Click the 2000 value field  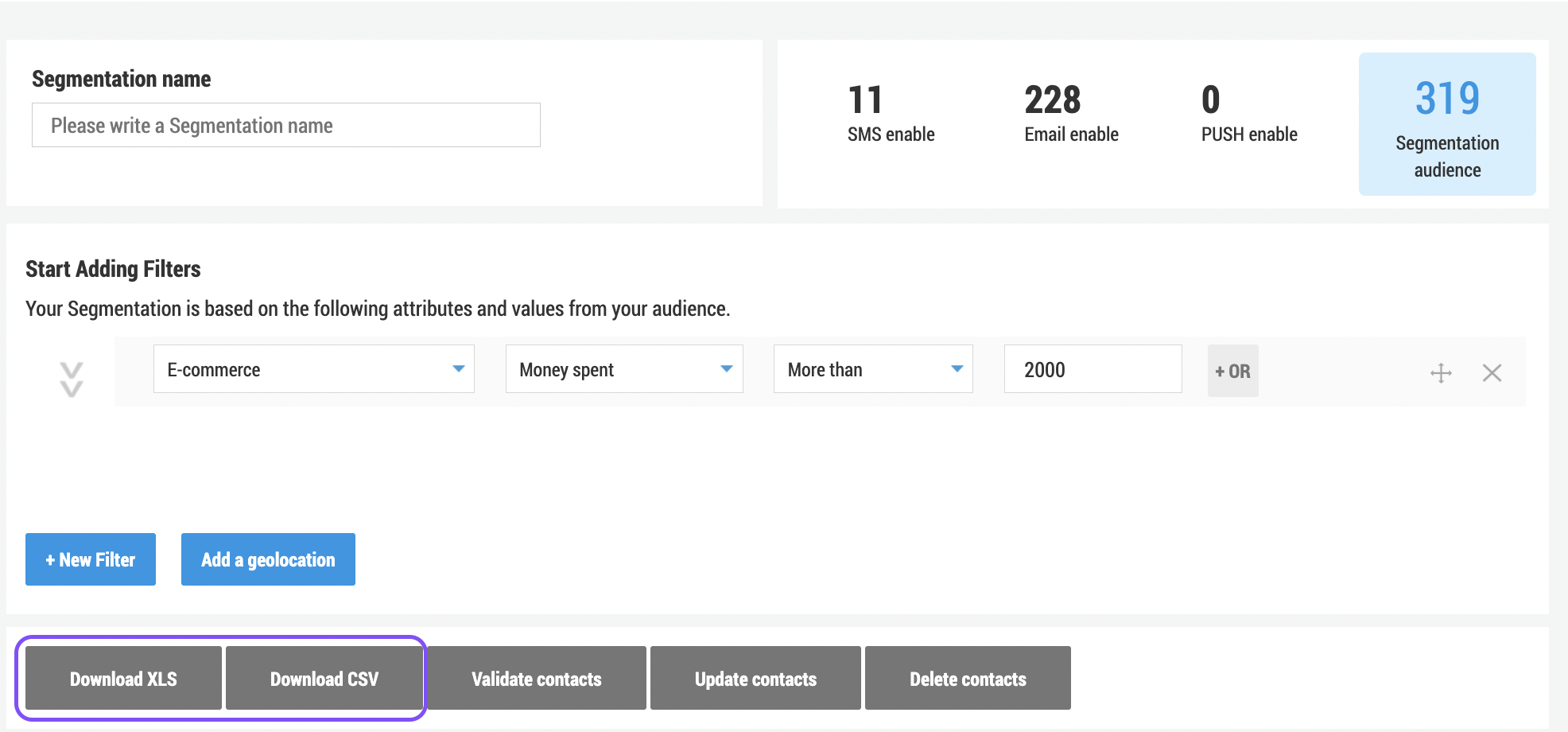(x=1093, y=369)
